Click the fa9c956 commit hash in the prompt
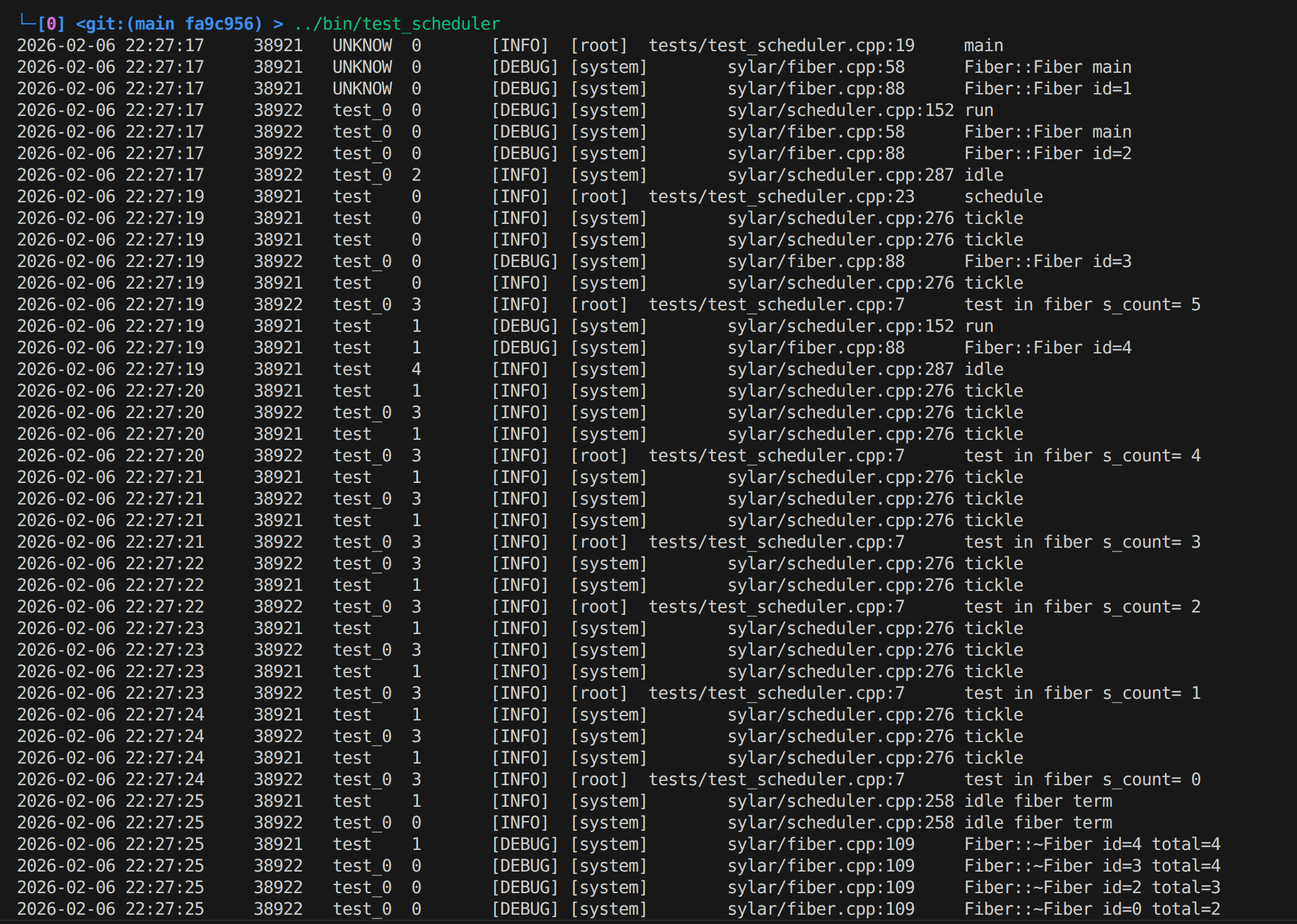This screenshot has height=924, width=1297. pos(219,24)
